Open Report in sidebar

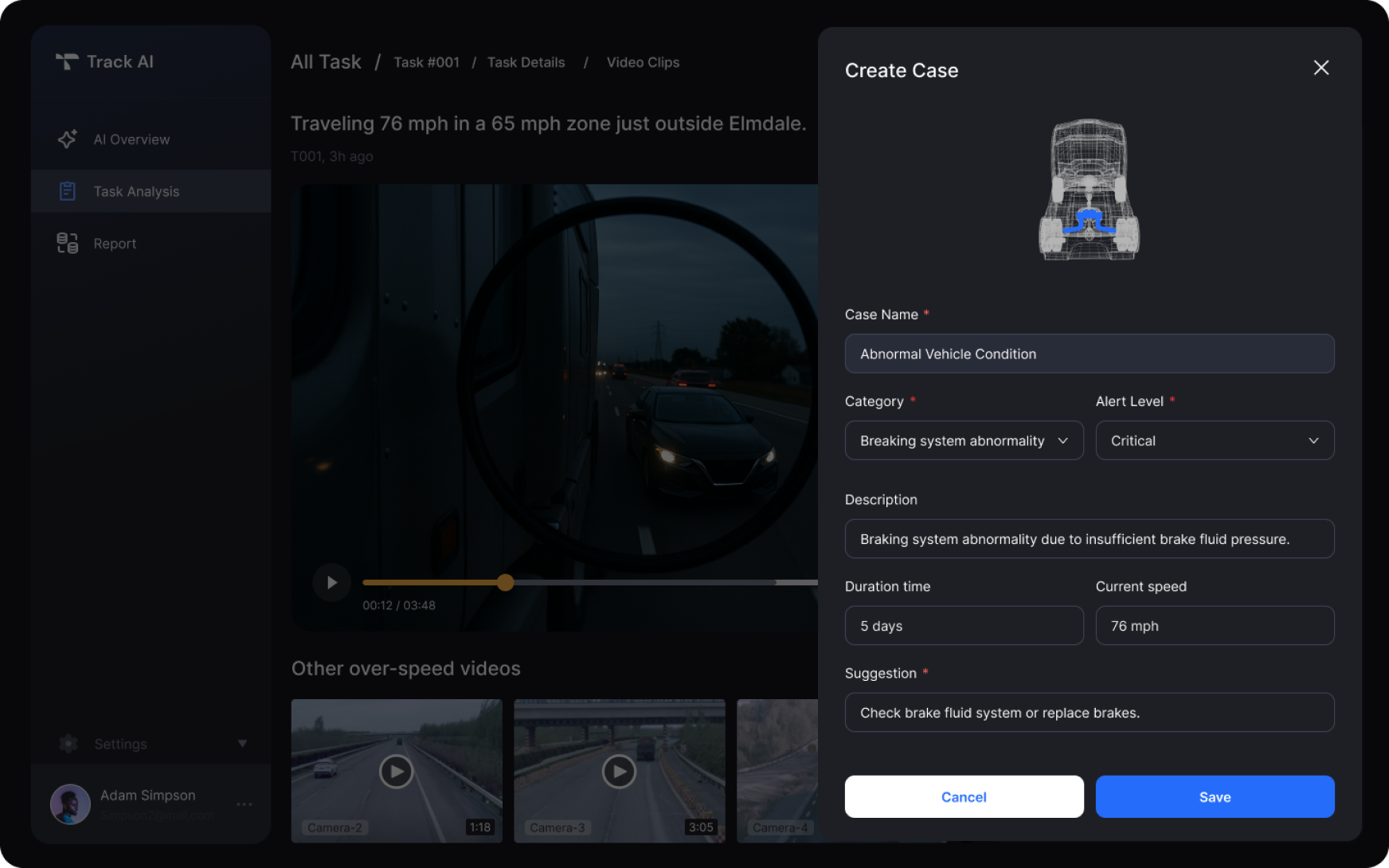pos(151,244)
